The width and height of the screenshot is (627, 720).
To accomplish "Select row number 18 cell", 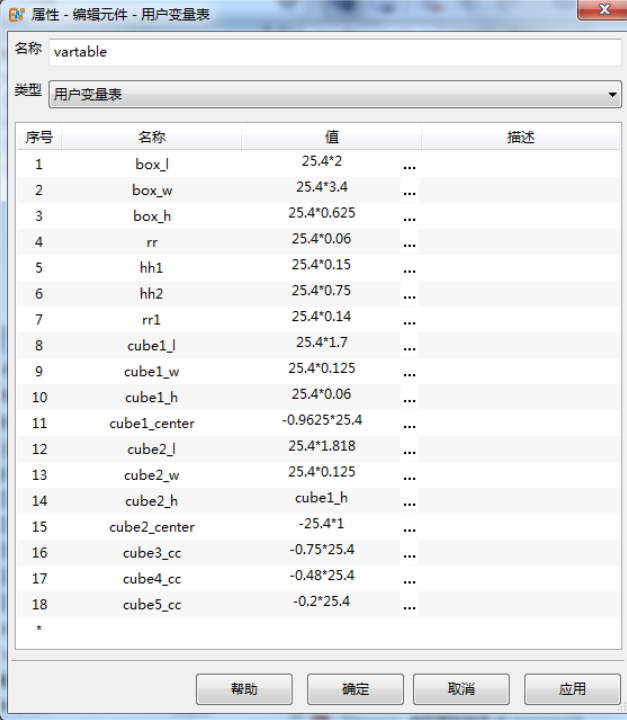I will pos(39,604).
